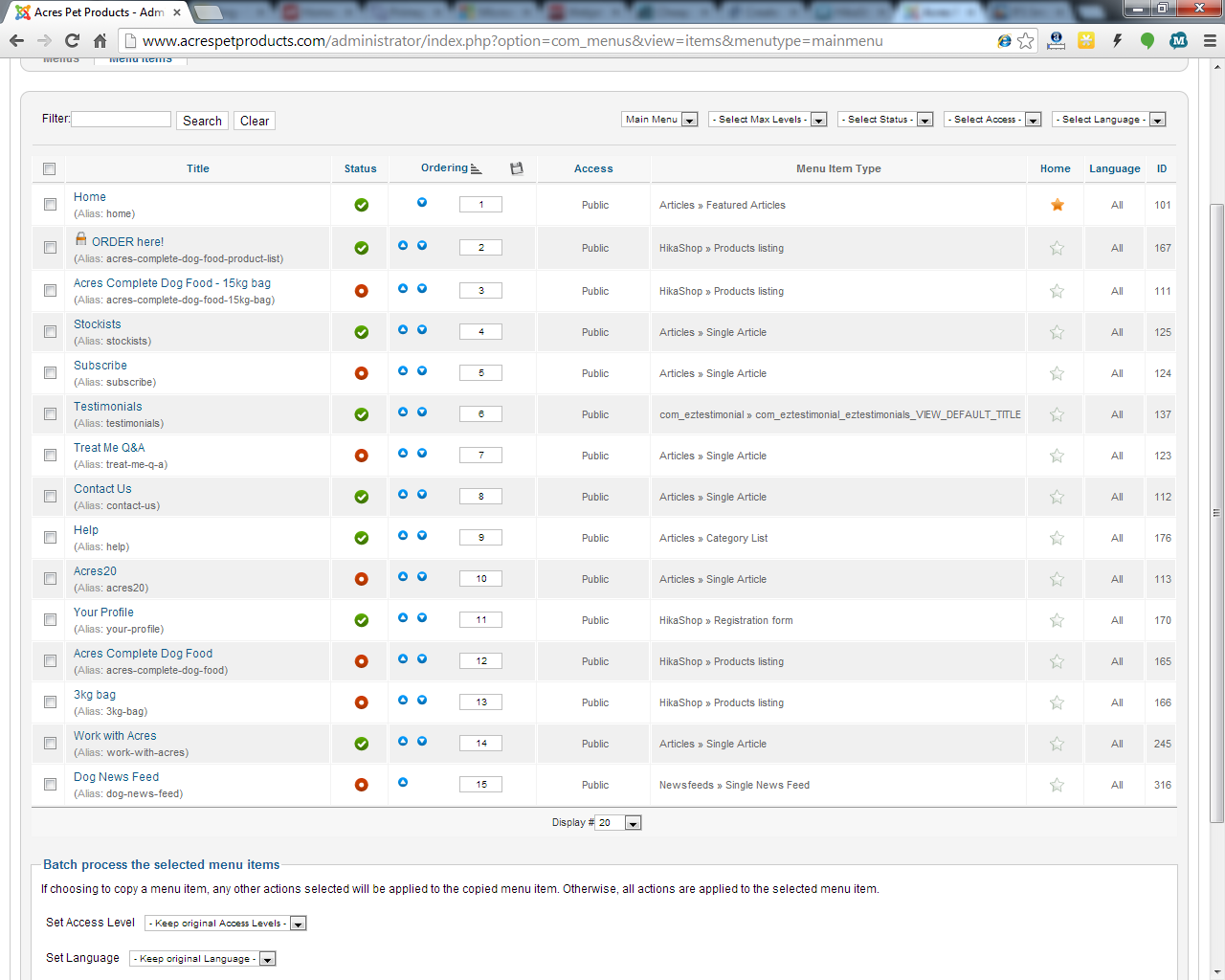Sort table by Home column

pos(1056,168)
